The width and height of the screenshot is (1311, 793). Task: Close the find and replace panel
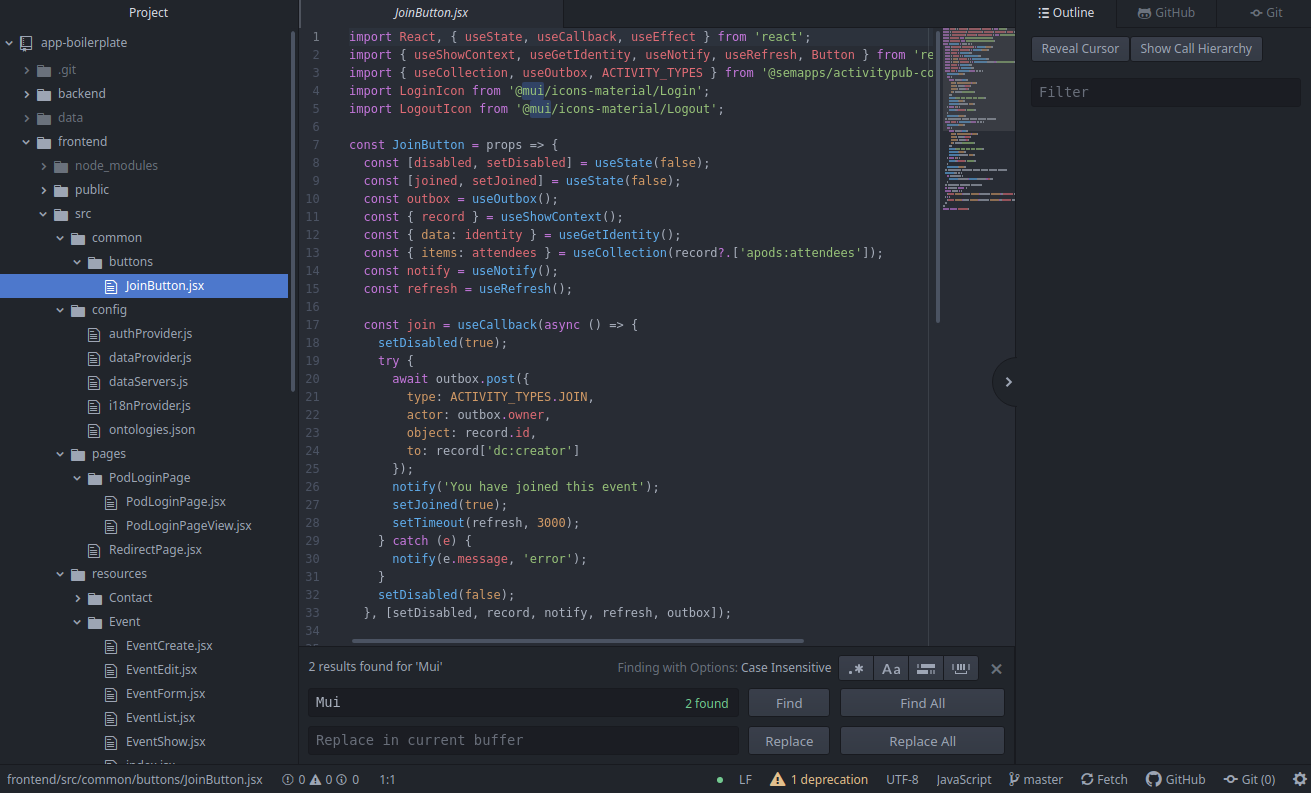996,669
